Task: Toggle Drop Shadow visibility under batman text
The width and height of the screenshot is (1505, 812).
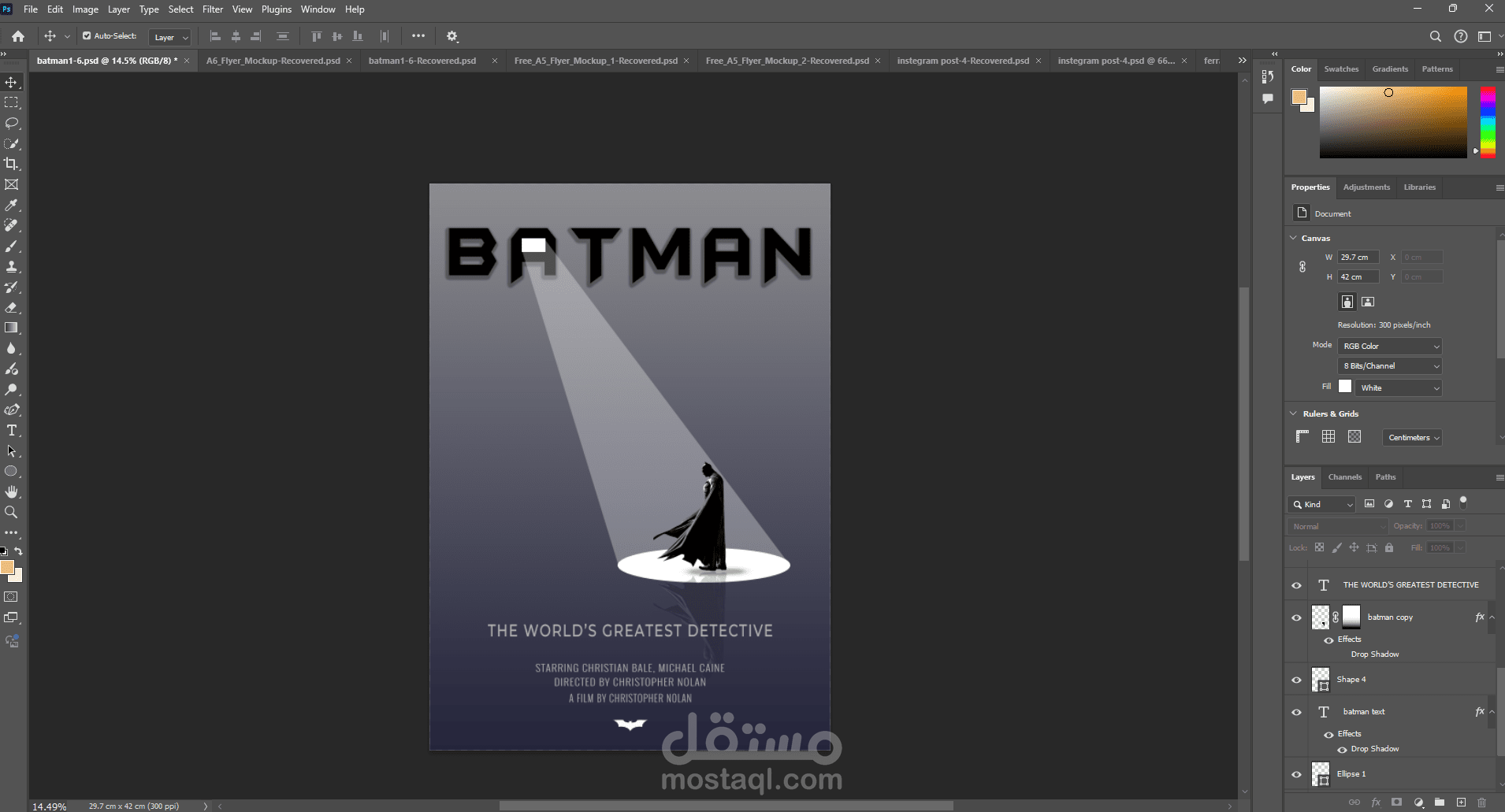Action: pos(1342,750)
